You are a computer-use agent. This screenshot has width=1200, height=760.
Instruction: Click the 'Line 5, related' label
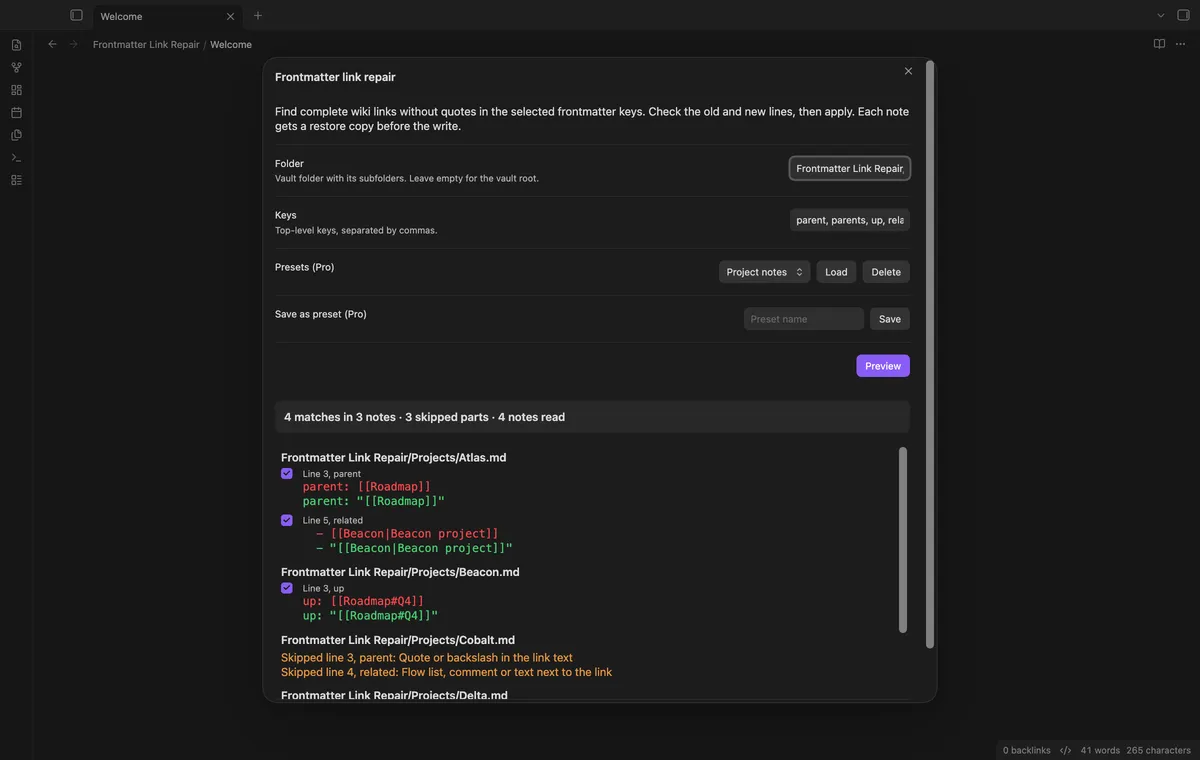(x=333, y=520)
